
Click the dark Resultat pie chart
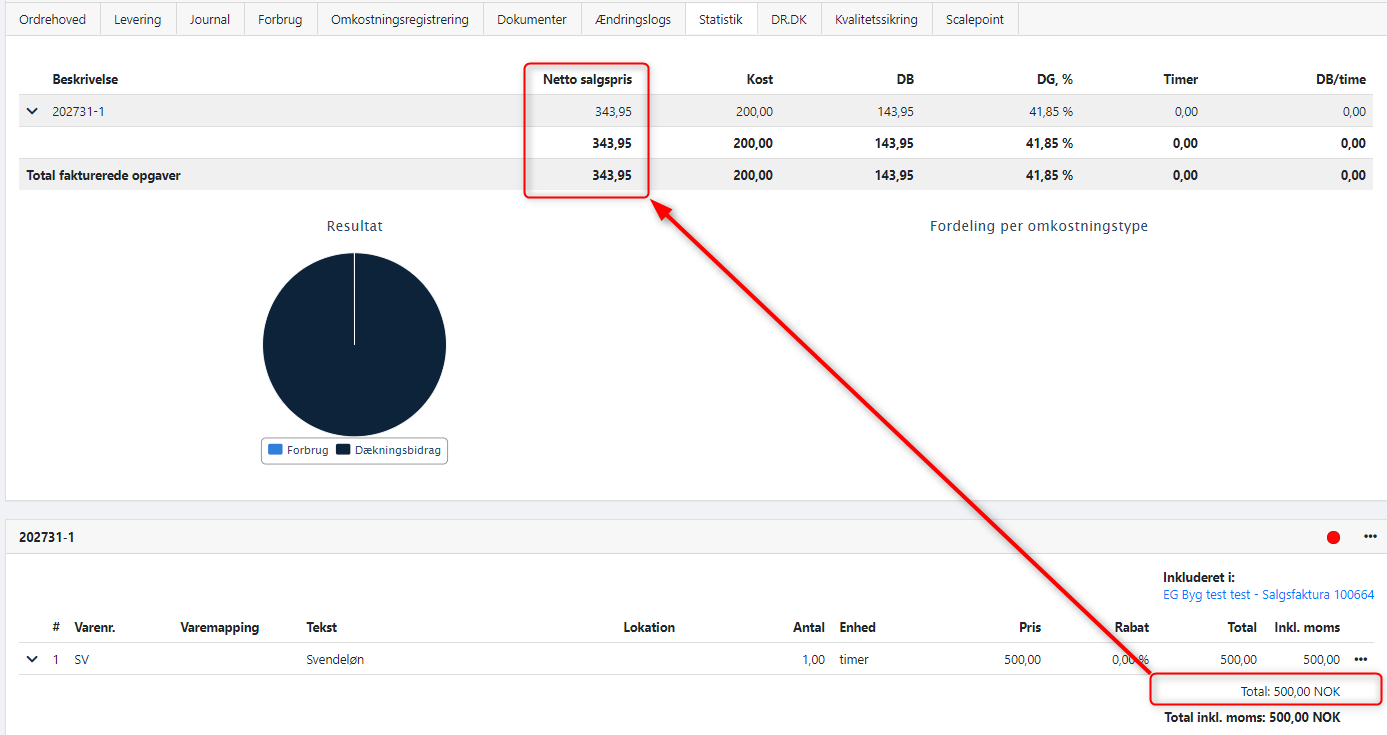click(x=354, y=344)
